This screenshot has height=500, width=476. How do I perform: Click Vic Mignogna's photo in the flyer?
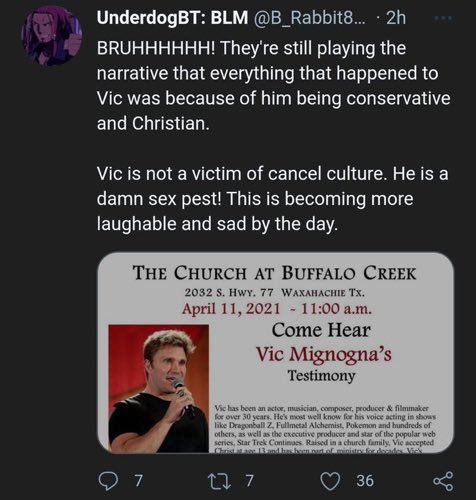coord(159,388)
